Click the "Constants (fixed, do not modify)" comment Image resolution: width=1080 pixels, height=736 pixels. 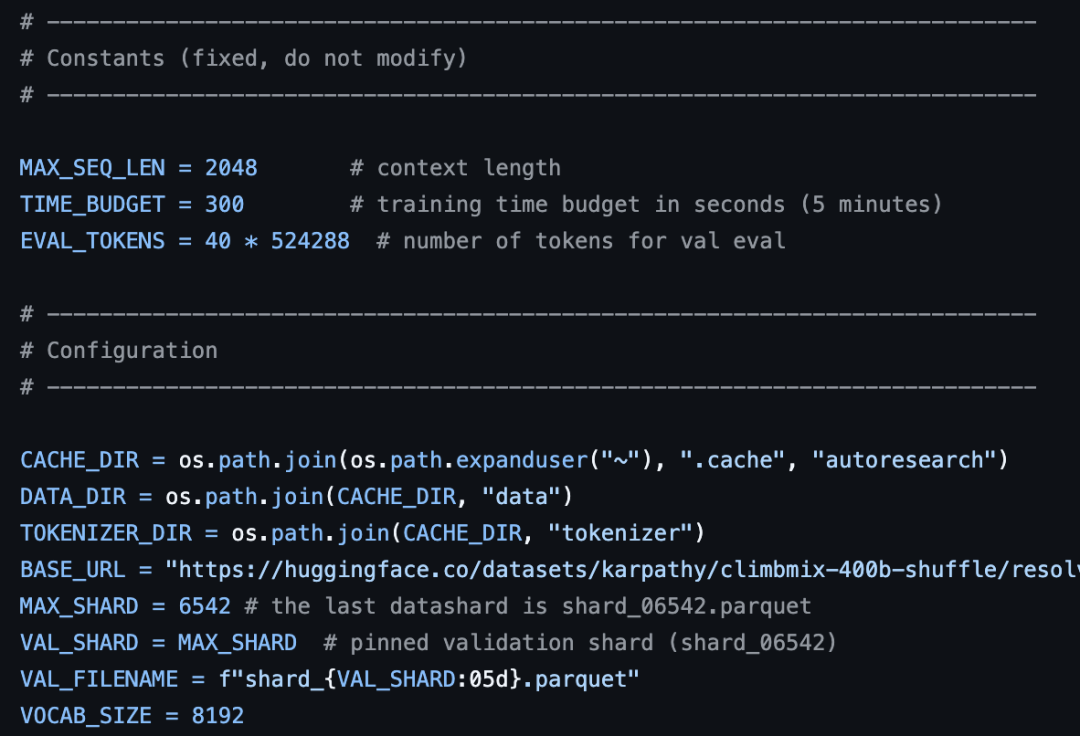pyautogui.click(x=256, y=58)
